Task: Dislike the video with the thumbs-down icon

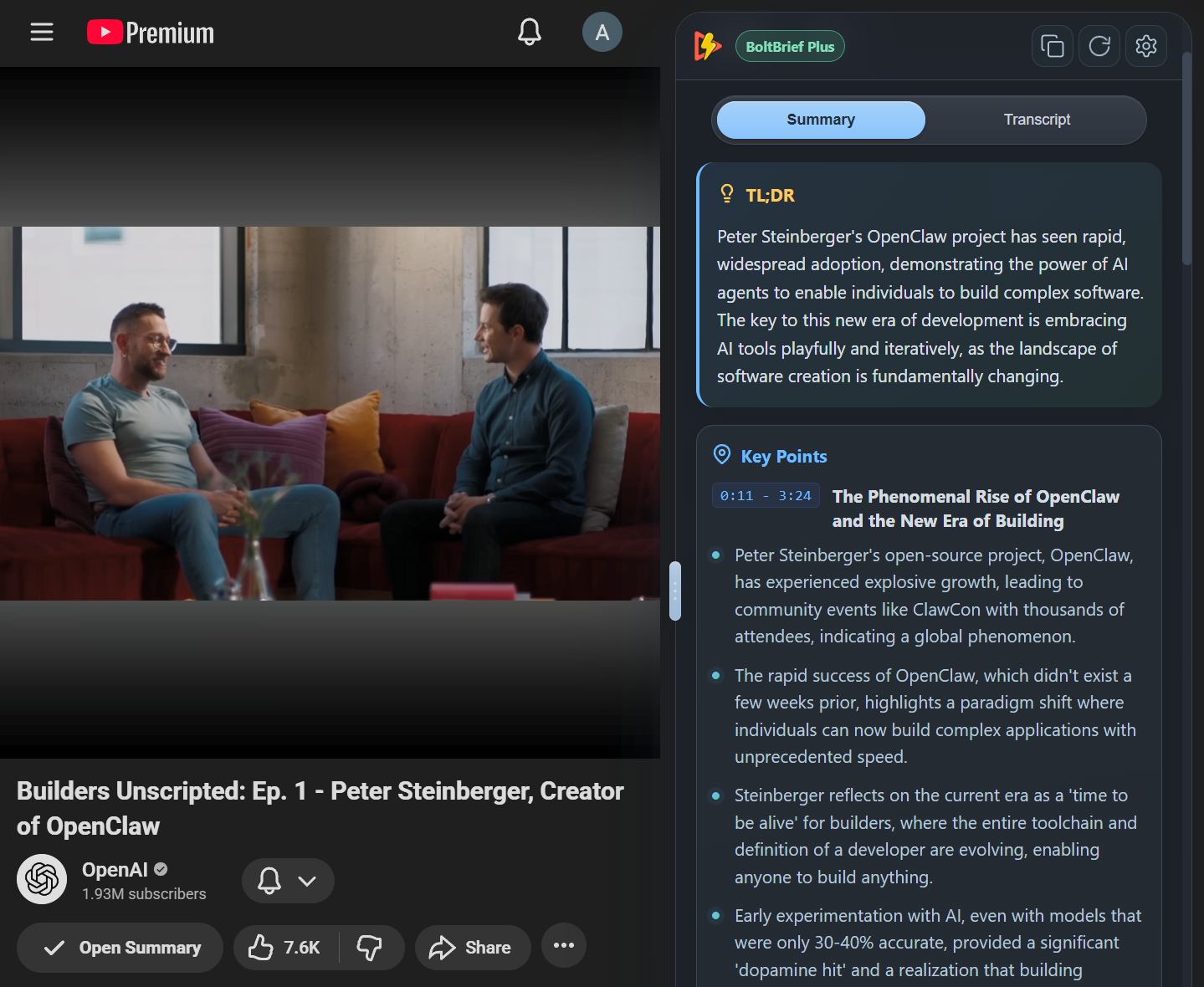Action: pyautogui.click(x=371, y=946)
